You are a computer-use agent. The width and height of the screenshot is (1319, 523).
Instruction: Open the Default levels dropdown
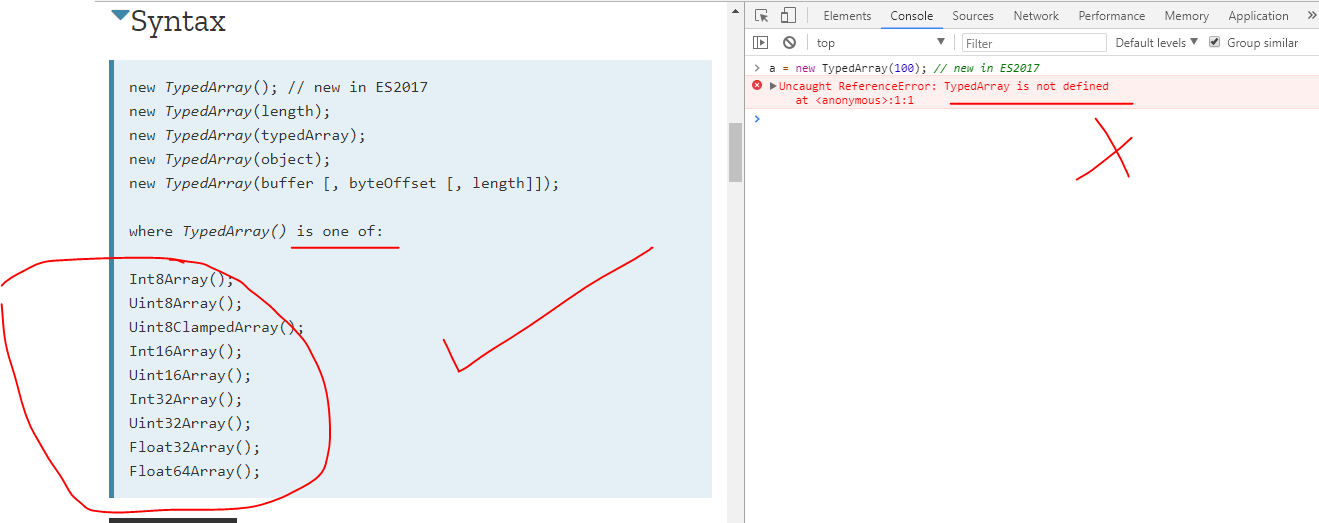click(1156, 42)
